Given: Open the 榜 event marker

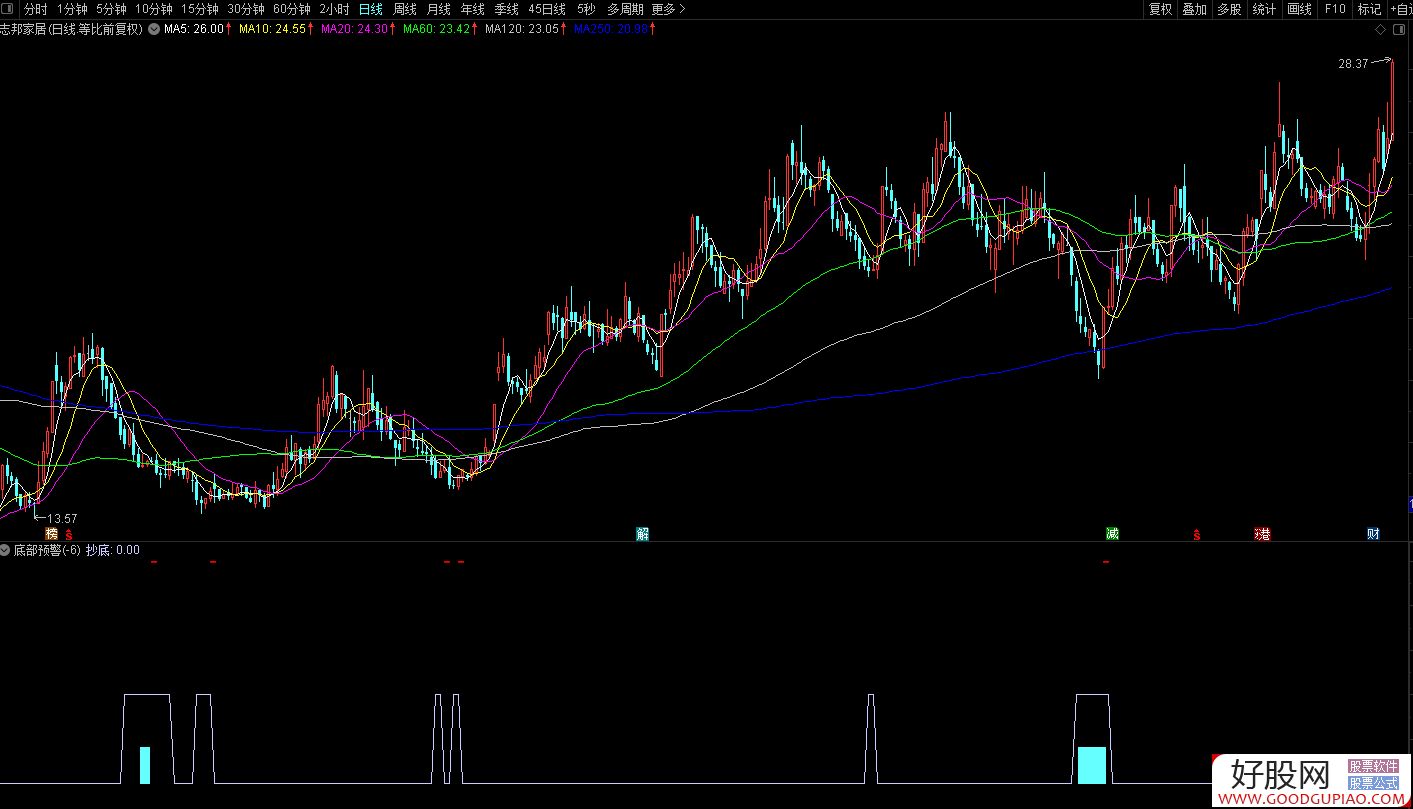Looking at the screenshot, I should pos(51,534).
